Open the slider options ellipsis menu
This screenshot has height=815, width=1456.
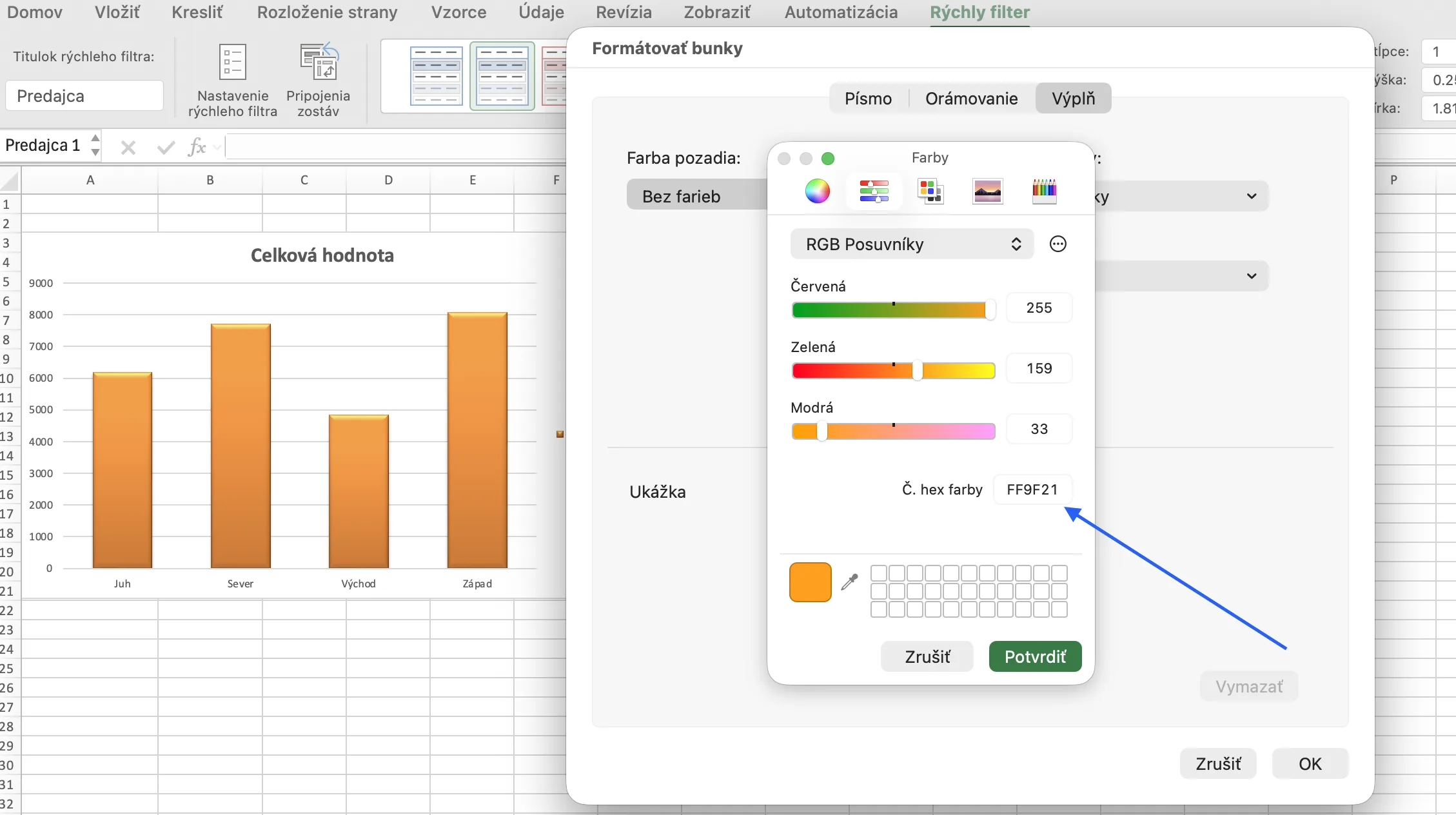coord(1058,244)
